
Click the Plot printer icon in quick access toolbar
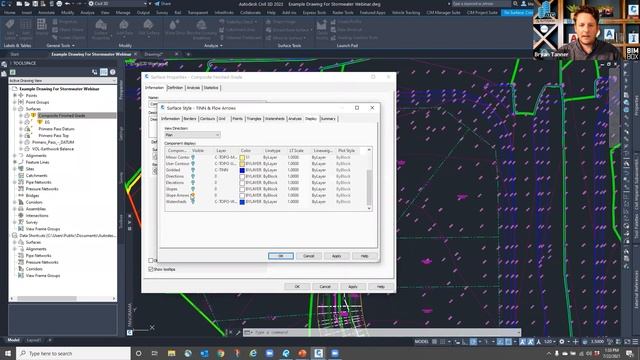pyautogui.click(x=59, y=4)
